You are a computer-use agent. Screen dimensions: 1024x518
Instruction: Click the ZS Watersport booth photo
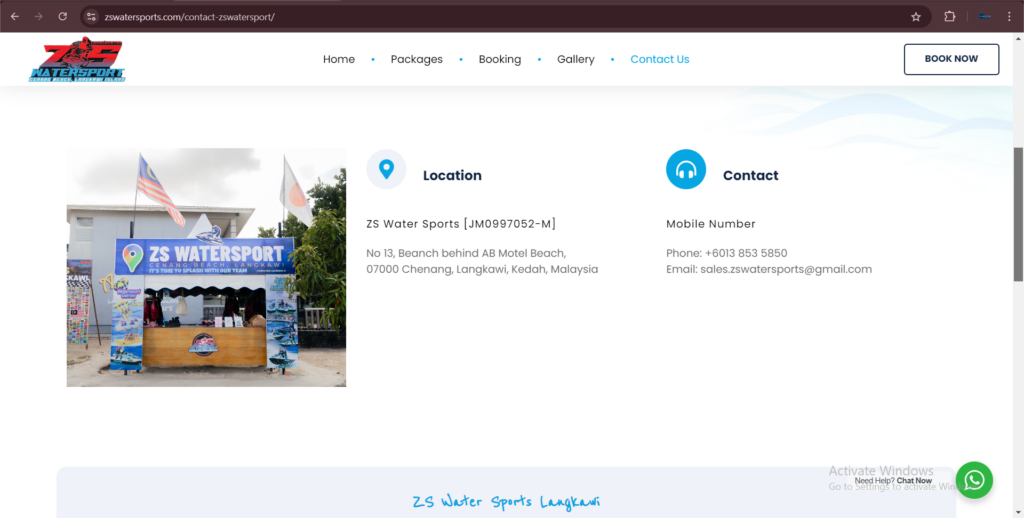[x=206, y=267]
